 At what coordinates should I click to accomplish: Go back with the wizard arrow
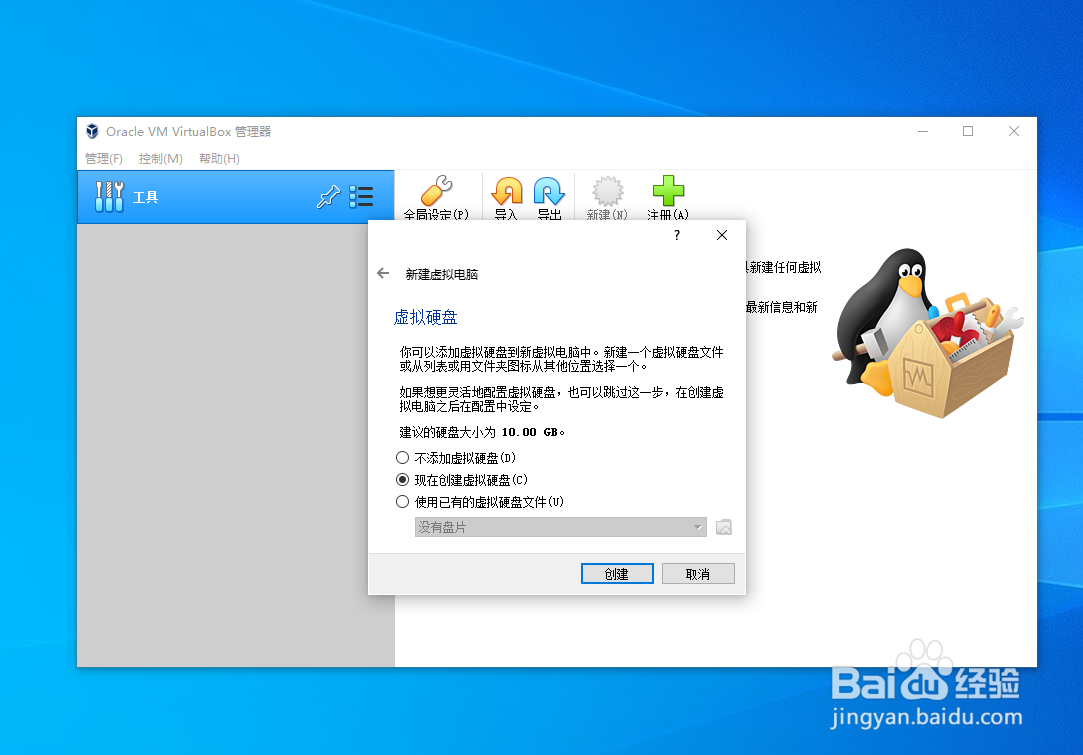pos(383,274)
